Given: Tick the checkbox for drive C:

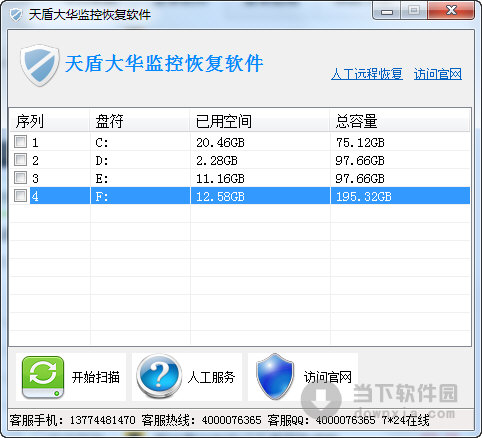Looking at the screenshot, I should (x=20, y=142).
